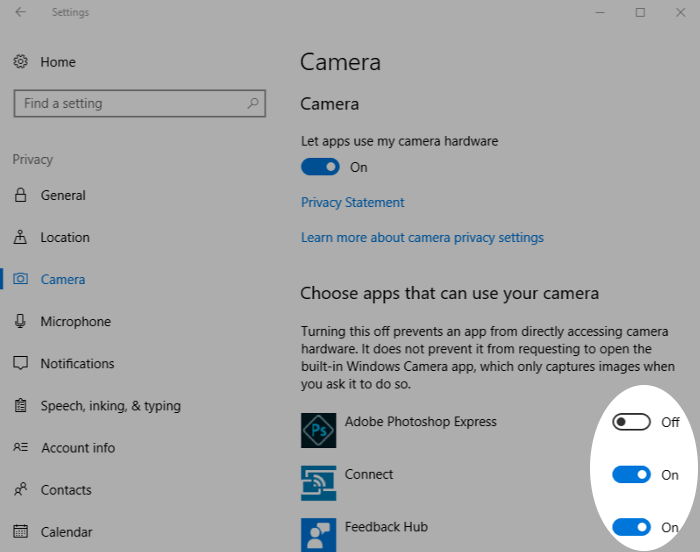Click the Speech, inking clipboard icon

coord(21,405)
